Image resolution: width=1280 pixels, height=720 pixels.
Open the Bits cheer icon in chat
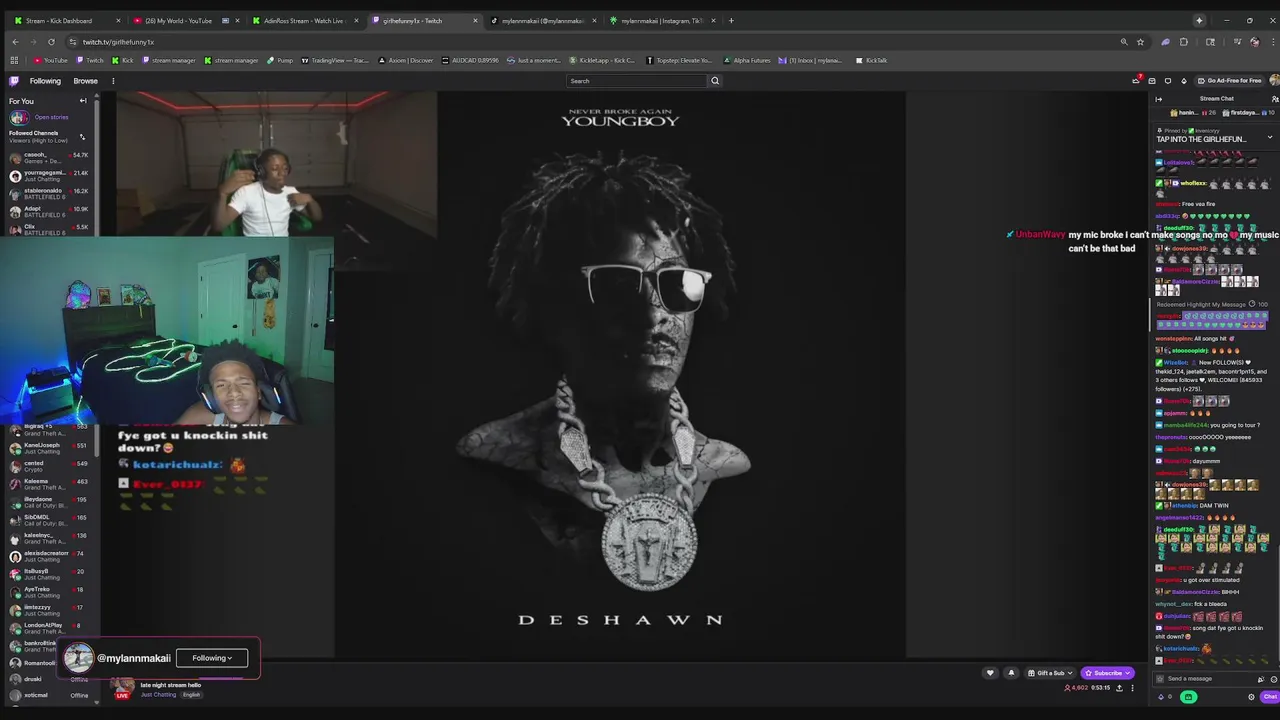(1161, 697)
